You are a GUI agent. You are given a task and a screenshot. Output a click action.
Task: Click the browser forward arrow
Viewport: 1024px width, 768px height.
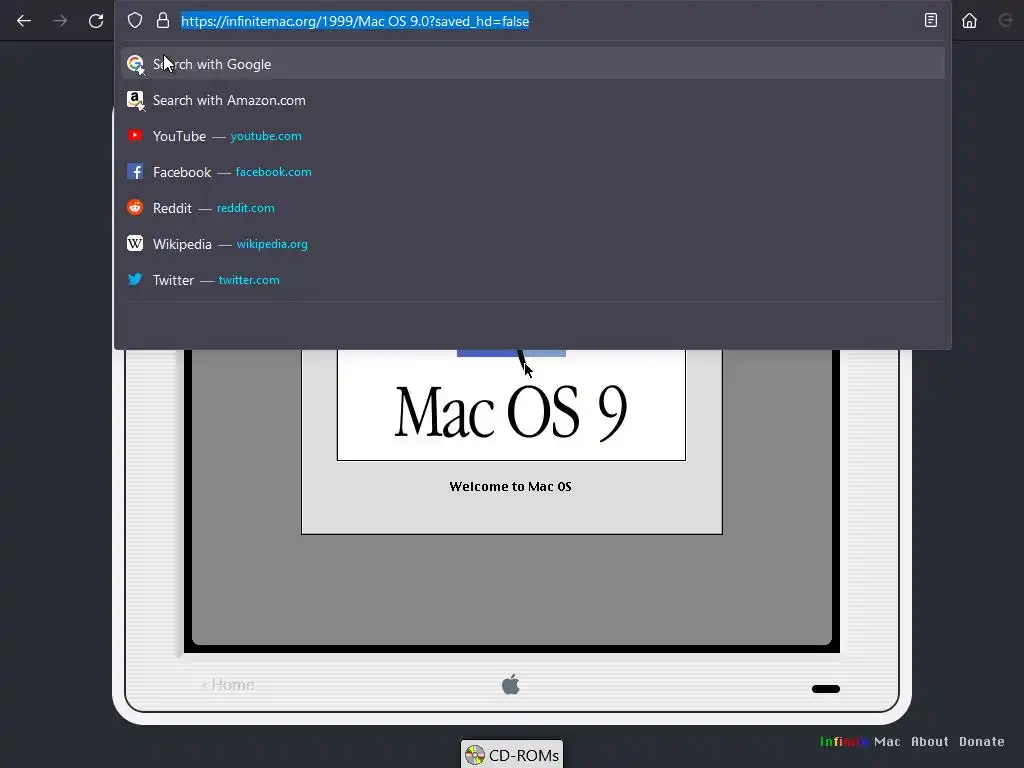60,21
